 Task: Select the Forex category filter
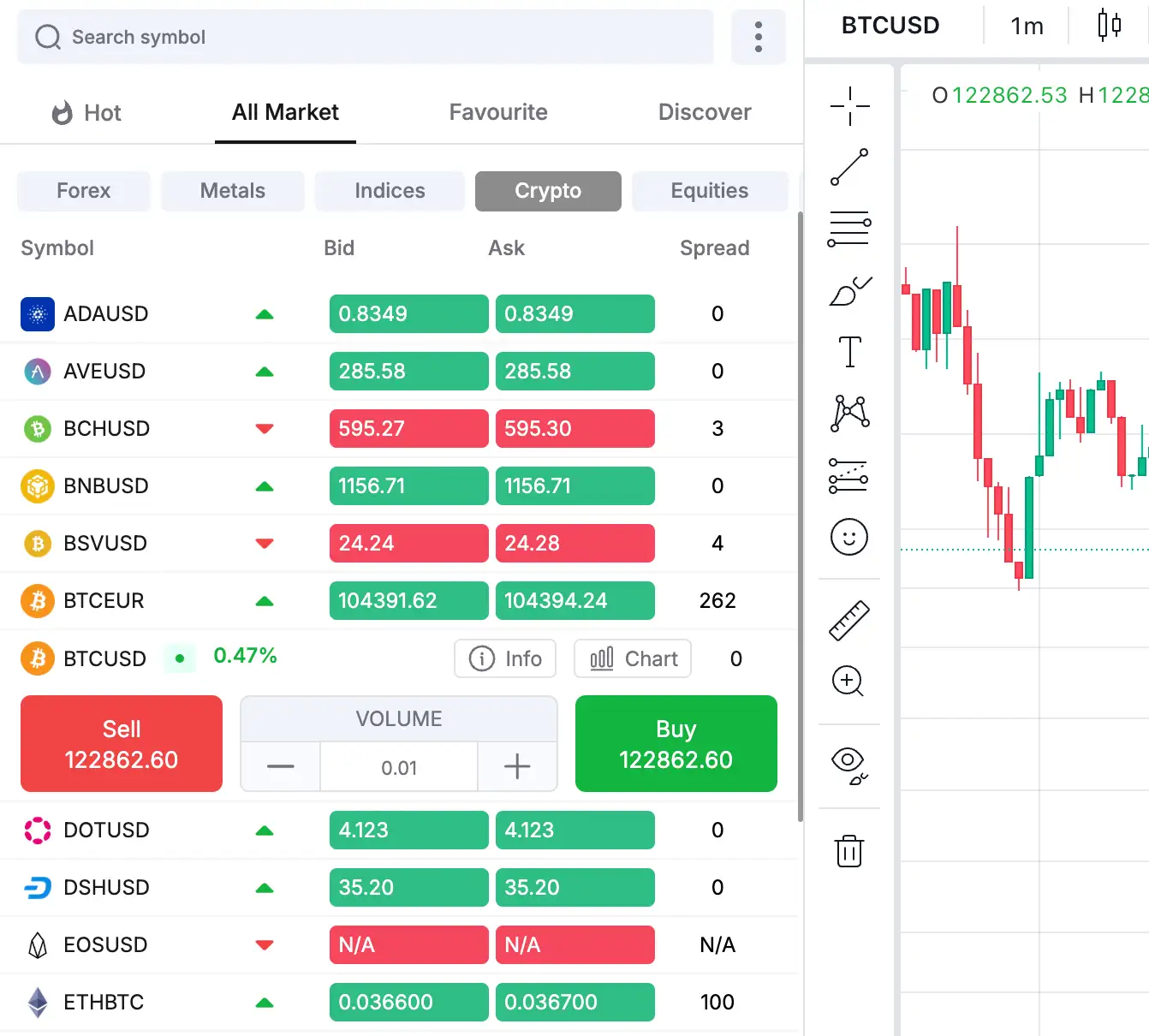tap(84, 191)
